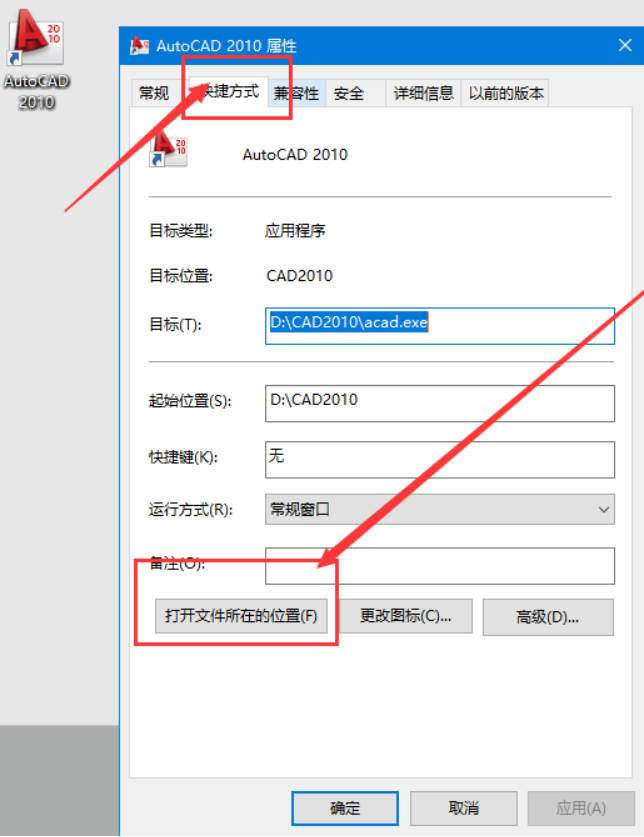
Task: Focus the 快捷键(K) field showing 无
Action: click(439, 459)
